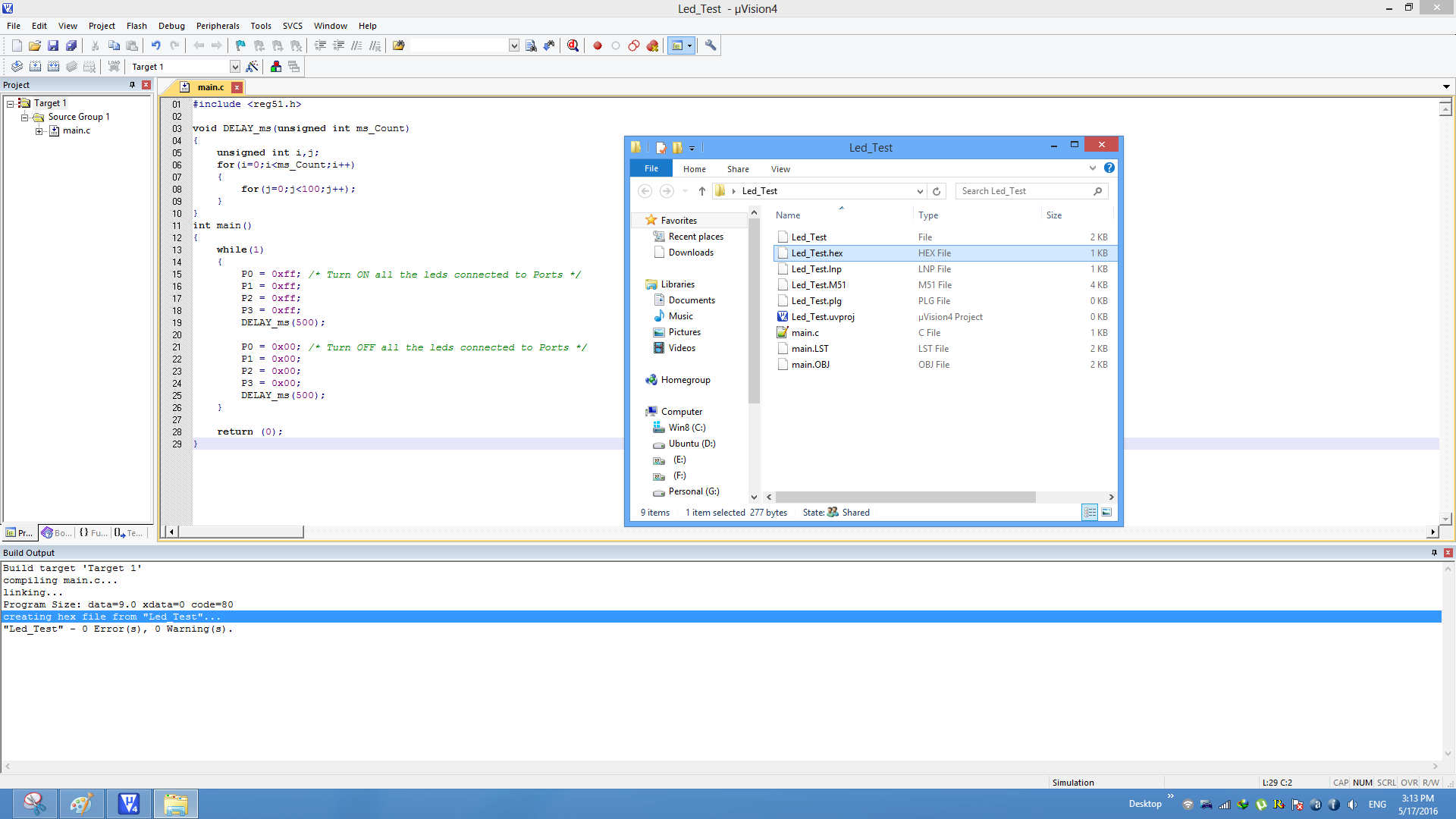This screenshot has height=819, width=1456.
Task: Click the Translate current file icon
Action: (17, 67)
